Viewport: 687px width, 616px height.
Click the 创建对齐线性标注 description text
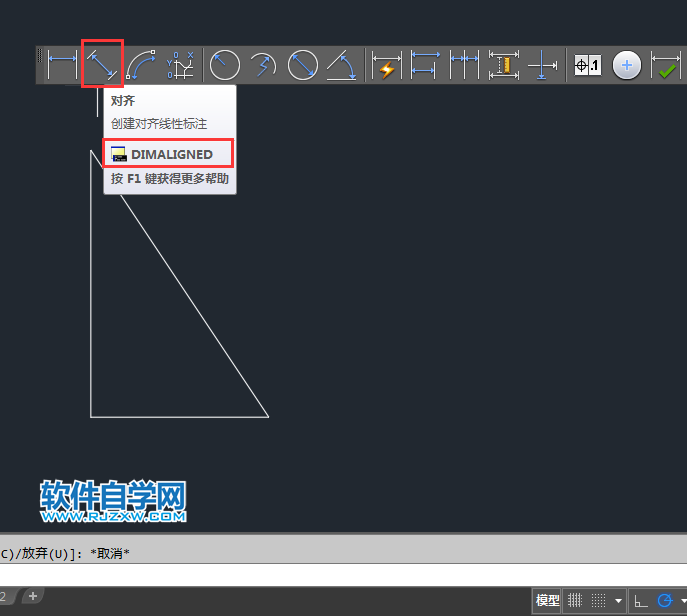(159, 124)
